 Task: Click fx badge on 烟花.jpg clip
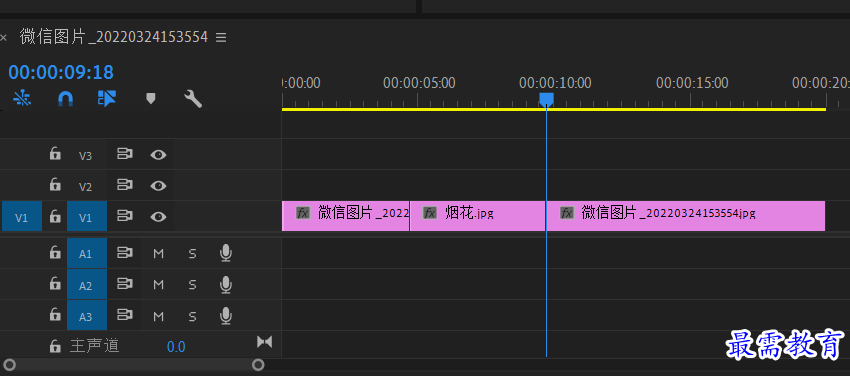pyautogui.click(x=430, y=212)
